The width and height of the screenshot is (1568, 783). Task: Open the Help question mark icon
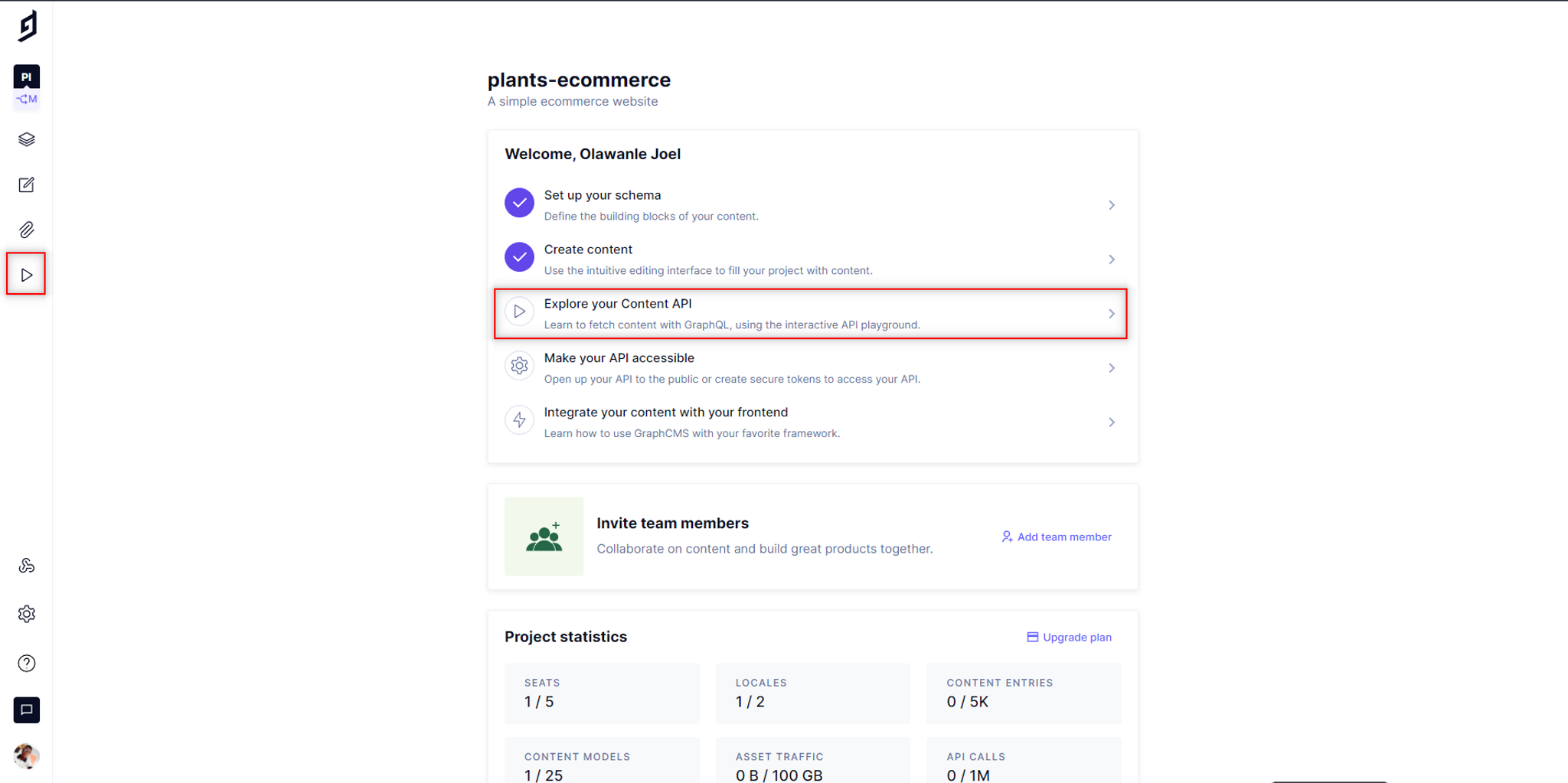[x=27, y=663]
